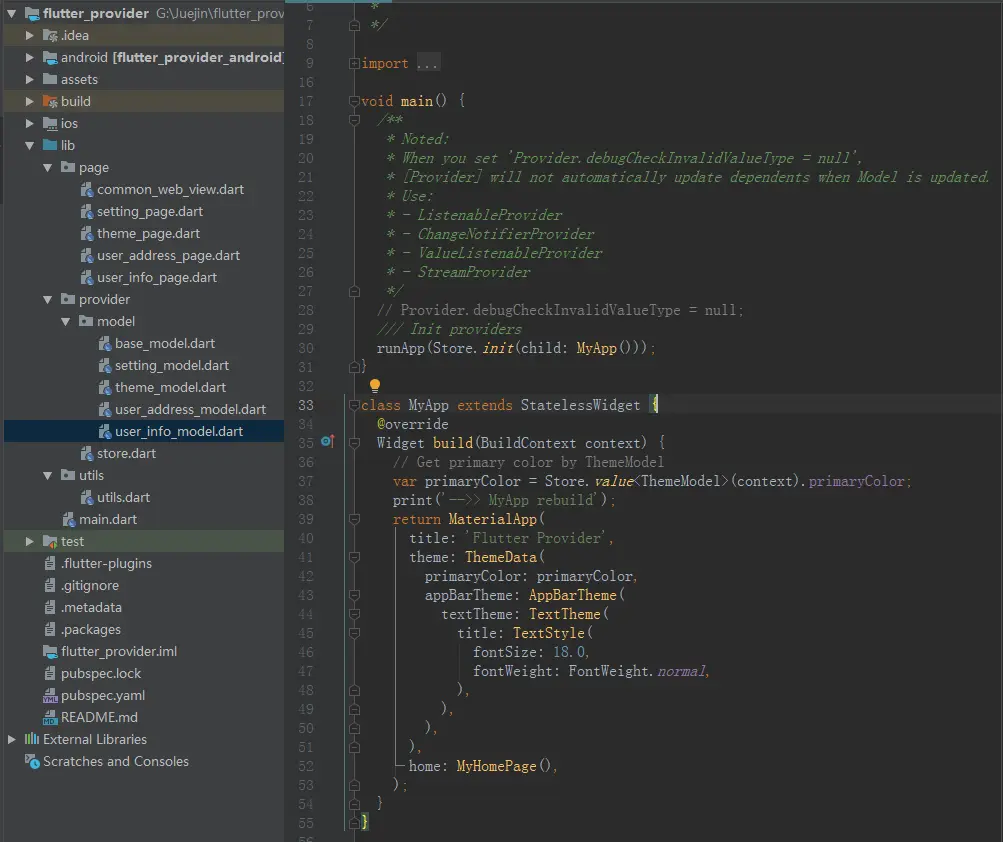Fold the build method at line 35
This screenshot has width=1003, height=842.
pyautogui.click(x=354, y=443)
